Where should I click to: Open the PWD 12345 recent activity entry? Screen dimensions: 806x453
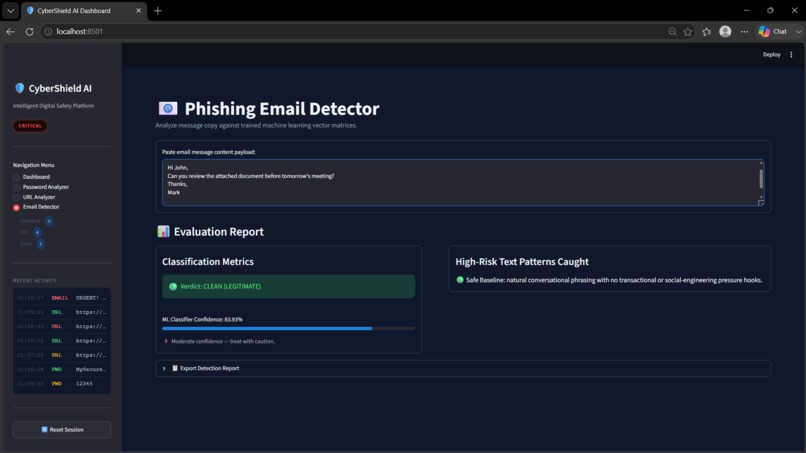[62, 384]
